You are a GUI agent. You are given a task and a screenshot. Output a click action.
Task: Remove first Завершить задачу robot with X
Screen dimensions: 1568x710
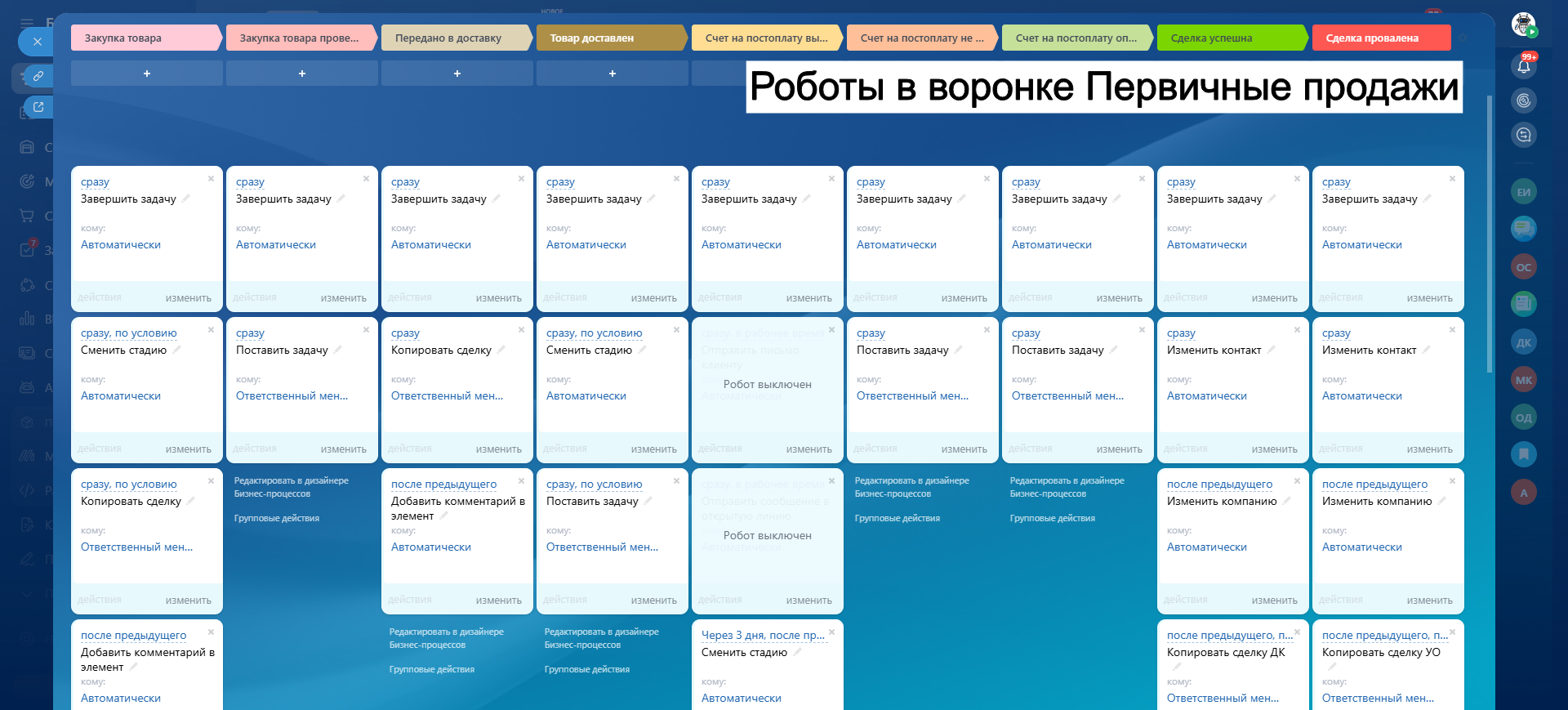[x=211, y=179]
